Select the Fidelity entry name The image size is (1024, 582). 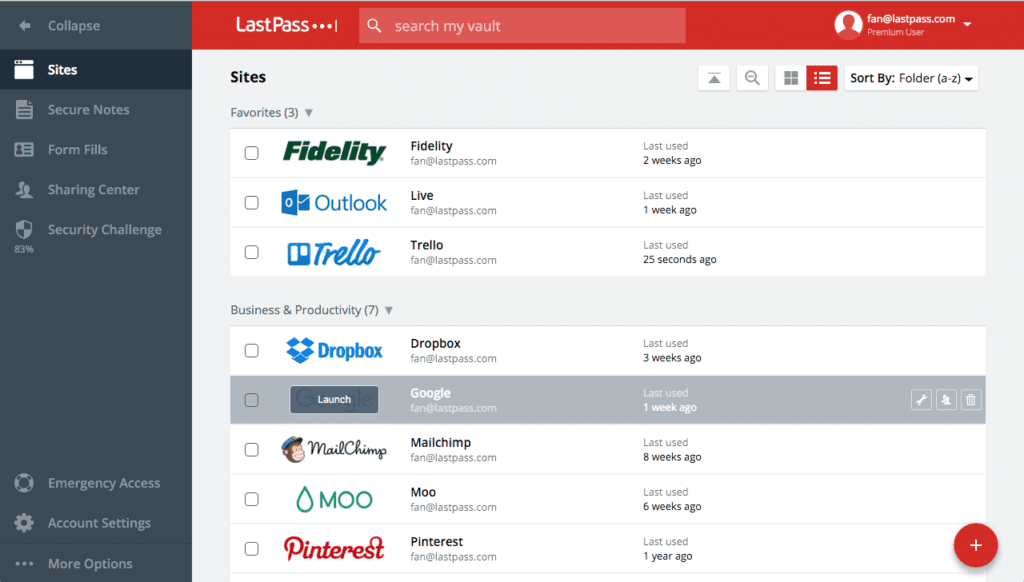pyautogui.click(x=431, y=146)
